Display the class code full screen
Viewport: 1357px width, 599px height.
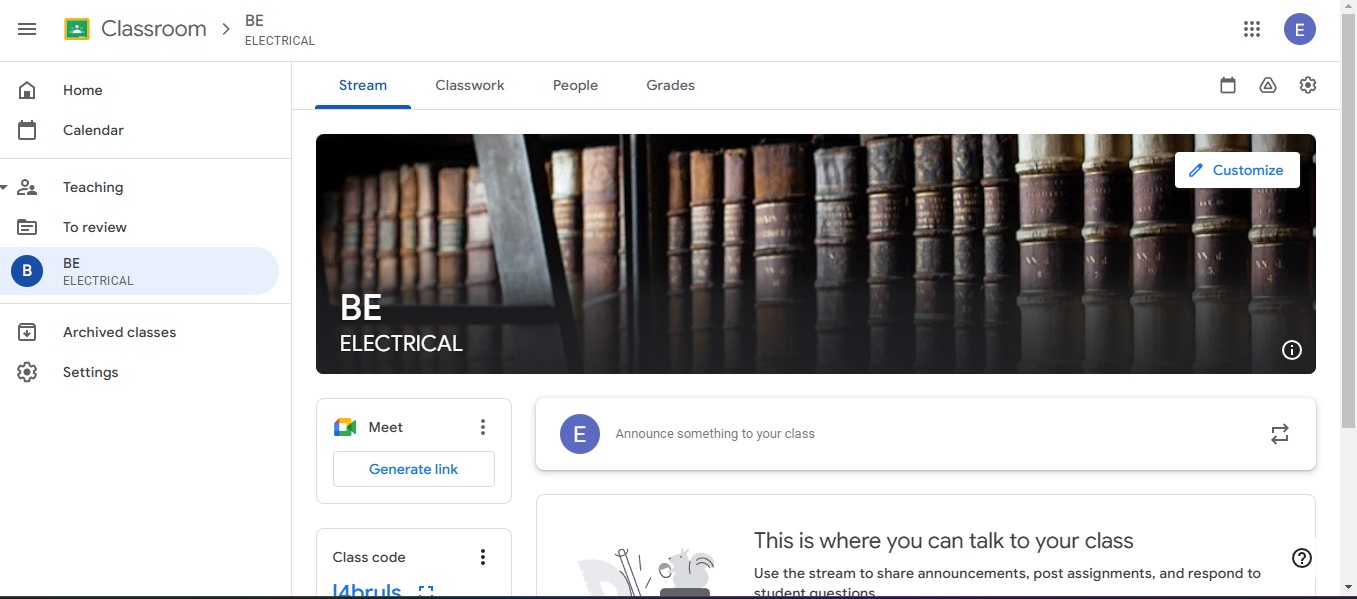tap(426, 591)
